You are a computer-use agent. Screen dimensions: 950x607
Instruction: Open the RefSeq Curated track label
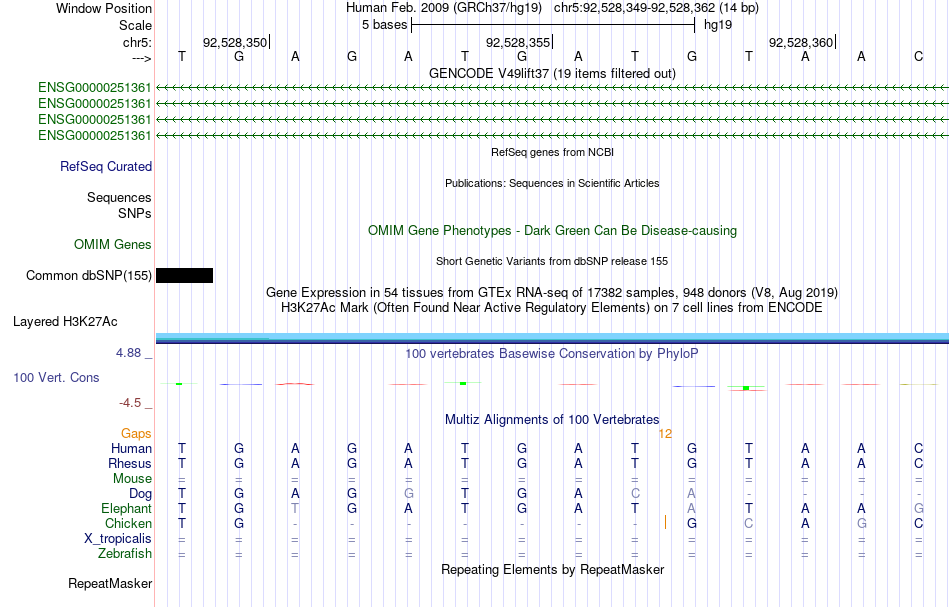(106, 167)
